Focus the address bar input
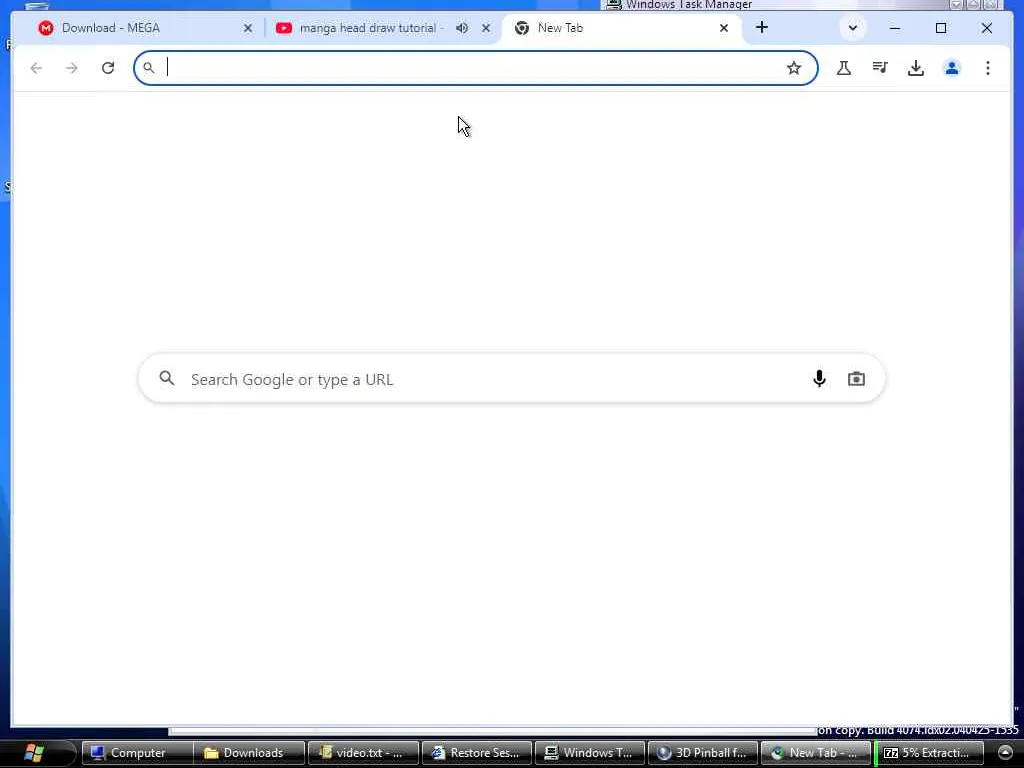This screenshot has height=768, width=1024. (473, 68)
